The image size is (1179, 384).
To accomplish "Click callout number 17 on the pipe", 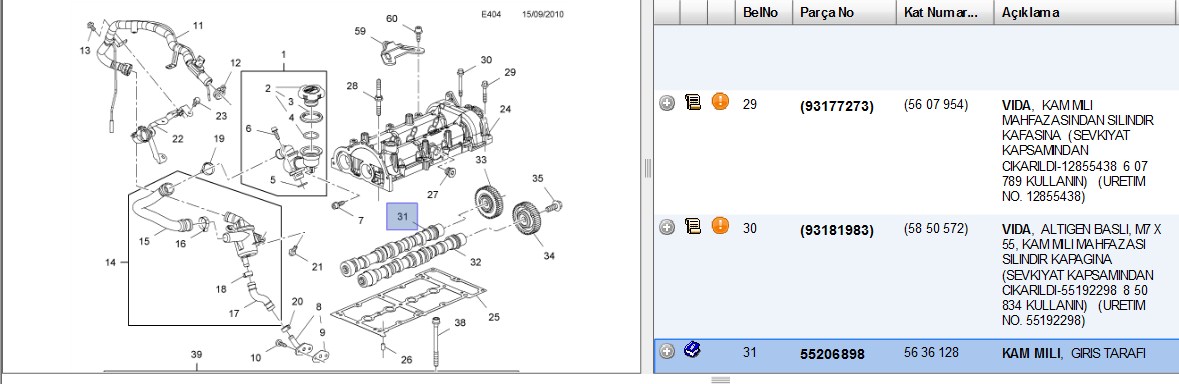I will (x=234, y=313).
